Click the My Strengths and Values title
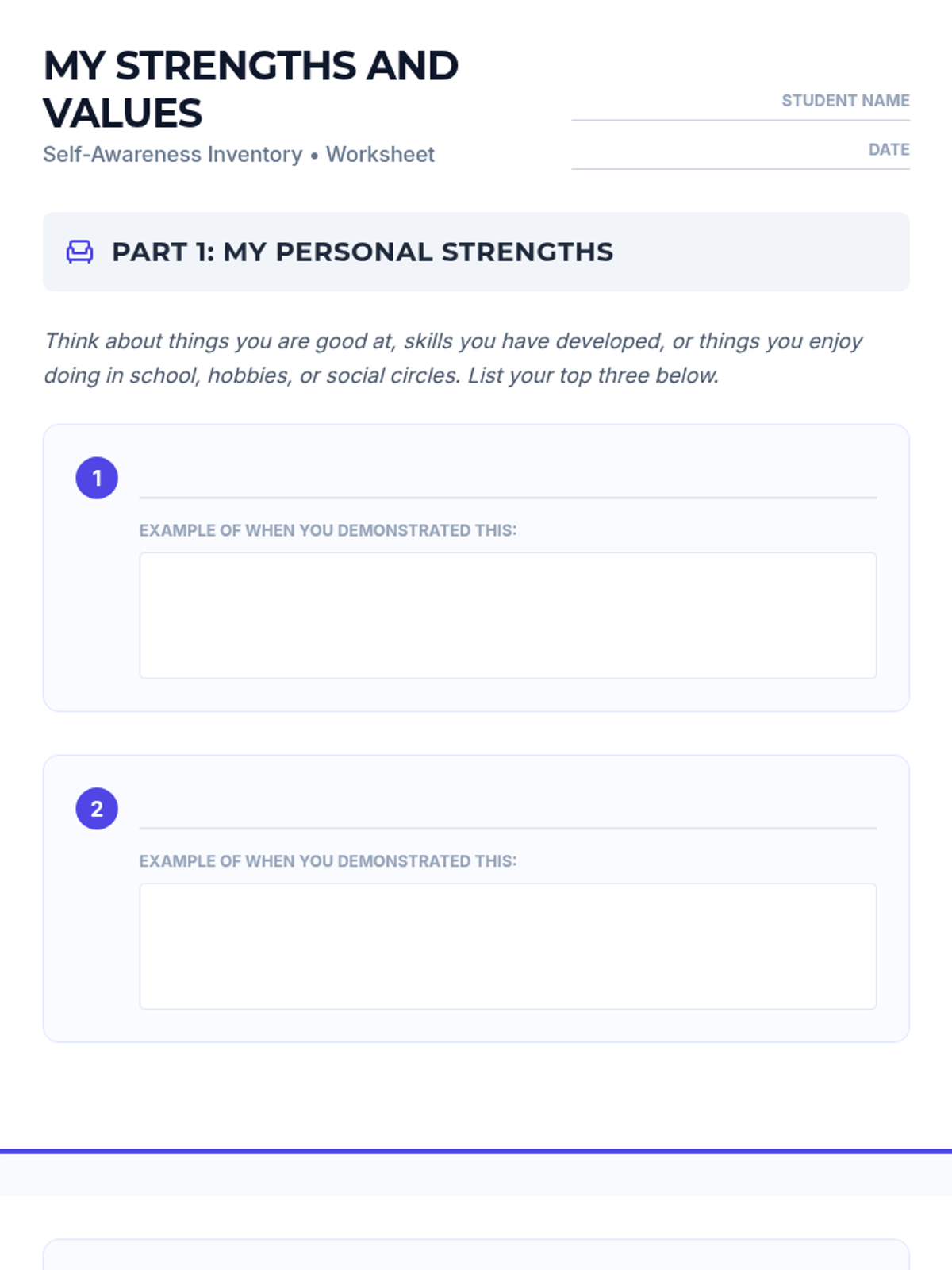The image size is (952, 1270). pyautogui.click(x=251, y=89)
